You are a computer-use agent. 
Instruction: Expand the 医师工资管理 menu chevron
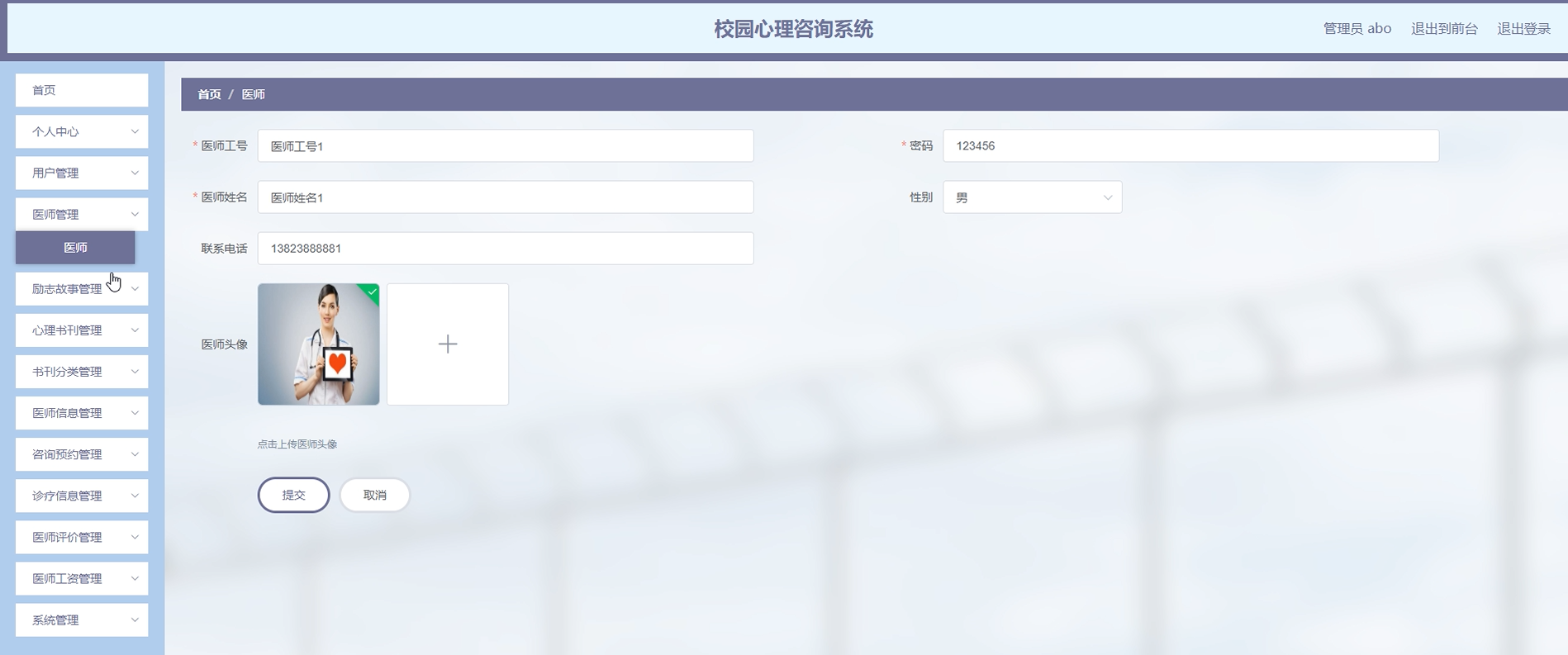(x=135, y=578)
